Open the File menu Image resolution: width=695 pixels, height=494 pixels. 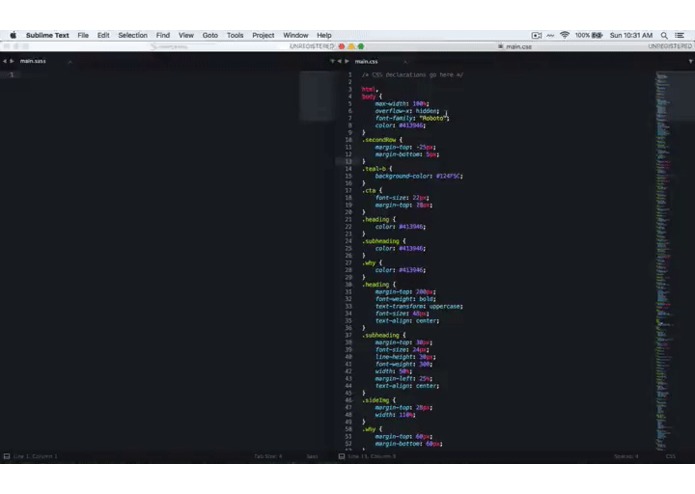click(83, 35)
